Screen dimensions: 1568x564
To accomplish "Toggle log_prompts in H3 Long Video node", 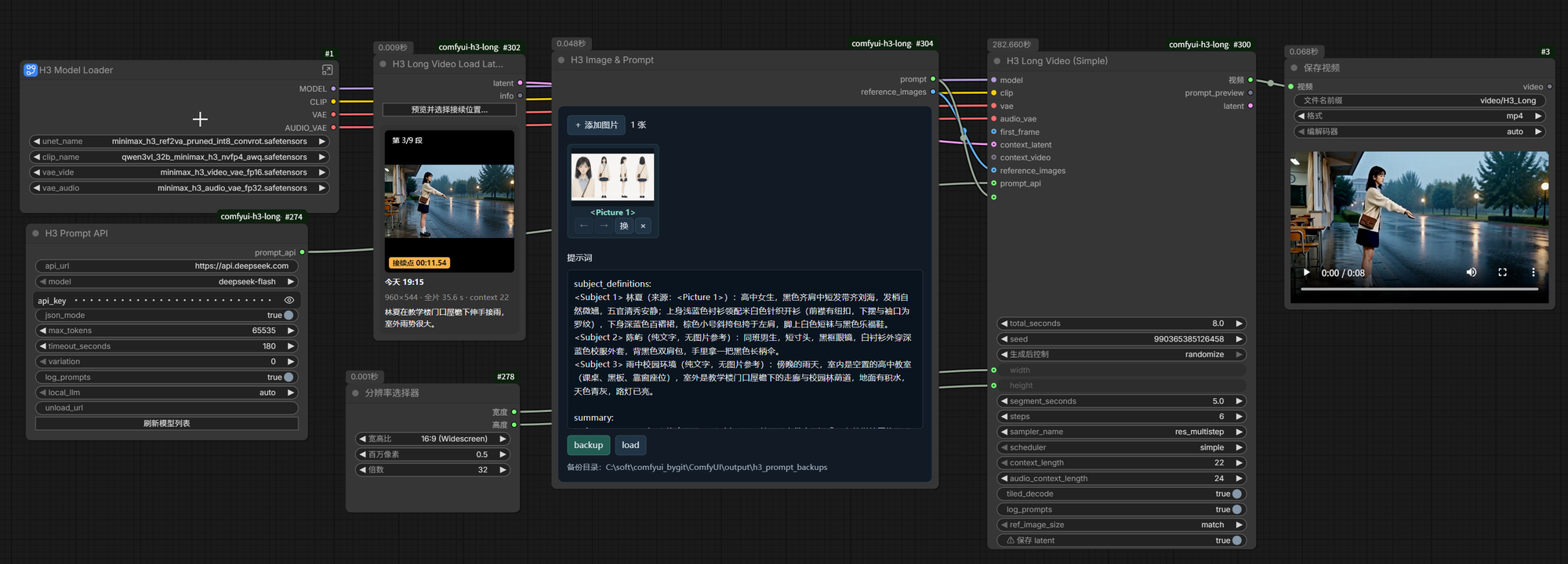I will [1237, 509].
